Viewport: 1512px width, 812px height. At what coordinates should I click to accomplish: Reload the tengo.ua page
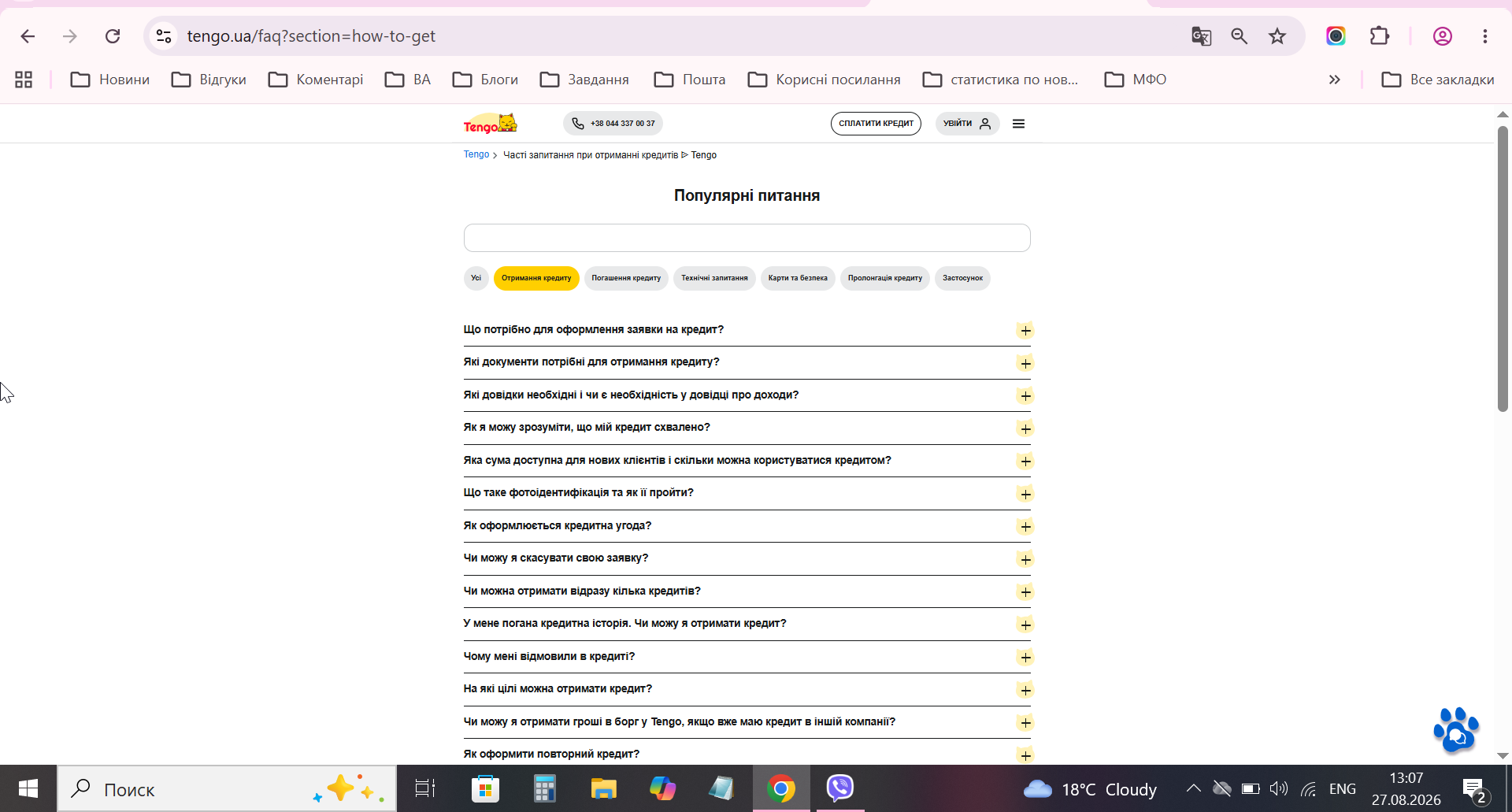(113, 36)
